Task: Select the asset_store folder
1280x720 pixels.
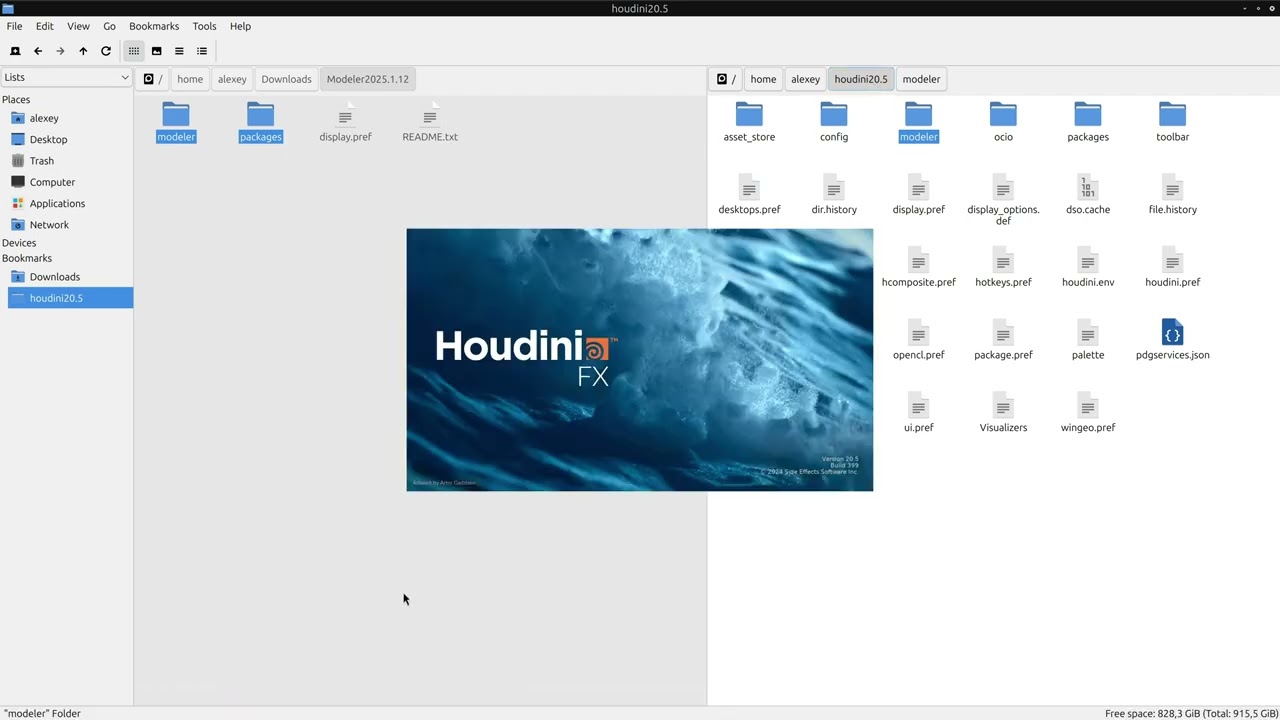Action: [749, 122]
